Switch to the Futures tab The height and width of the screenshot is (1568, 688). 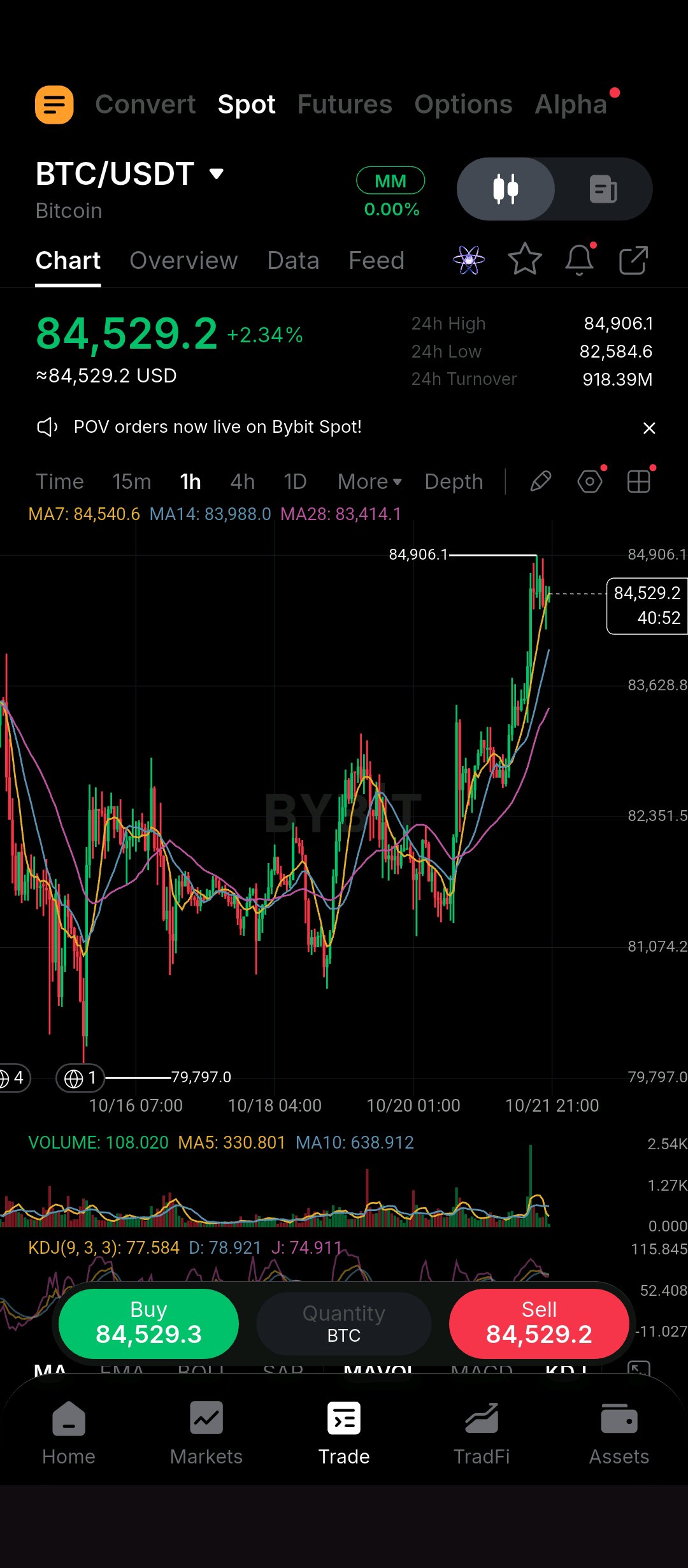pyautogui.click(x=345, y=105)
